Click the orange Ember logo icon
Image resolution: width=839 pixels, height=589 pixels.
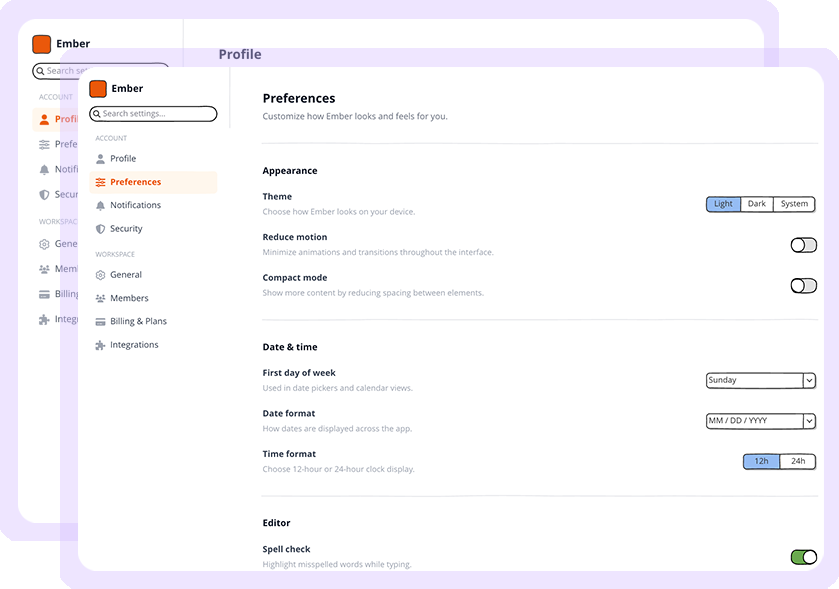coord(98,89)
